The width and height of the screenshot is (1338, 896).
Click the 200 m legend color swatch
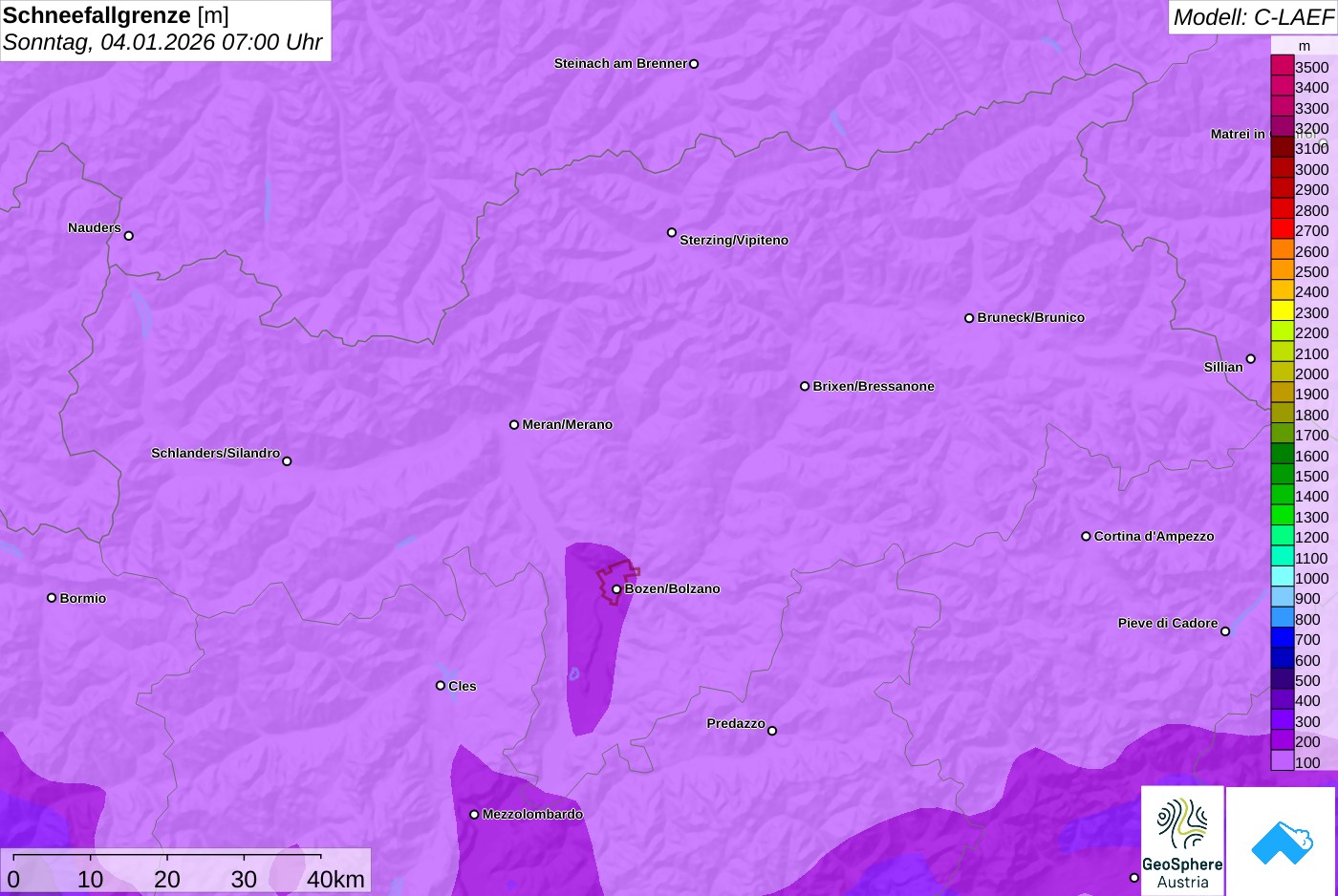[1282, 740]
